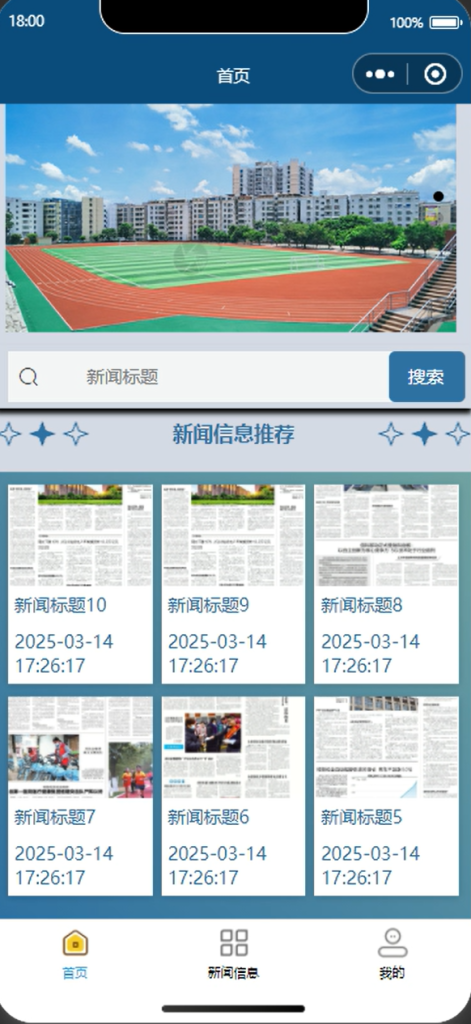
Task: Open the 新闻标题9 title link
Action: pos(208,605)
